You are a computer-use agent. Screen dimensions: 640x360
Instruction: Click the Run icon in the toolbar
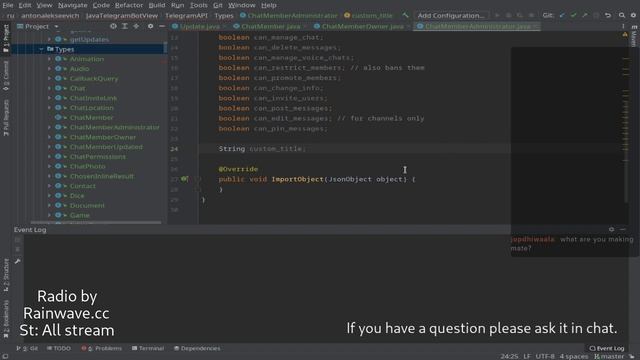point(497,15)
